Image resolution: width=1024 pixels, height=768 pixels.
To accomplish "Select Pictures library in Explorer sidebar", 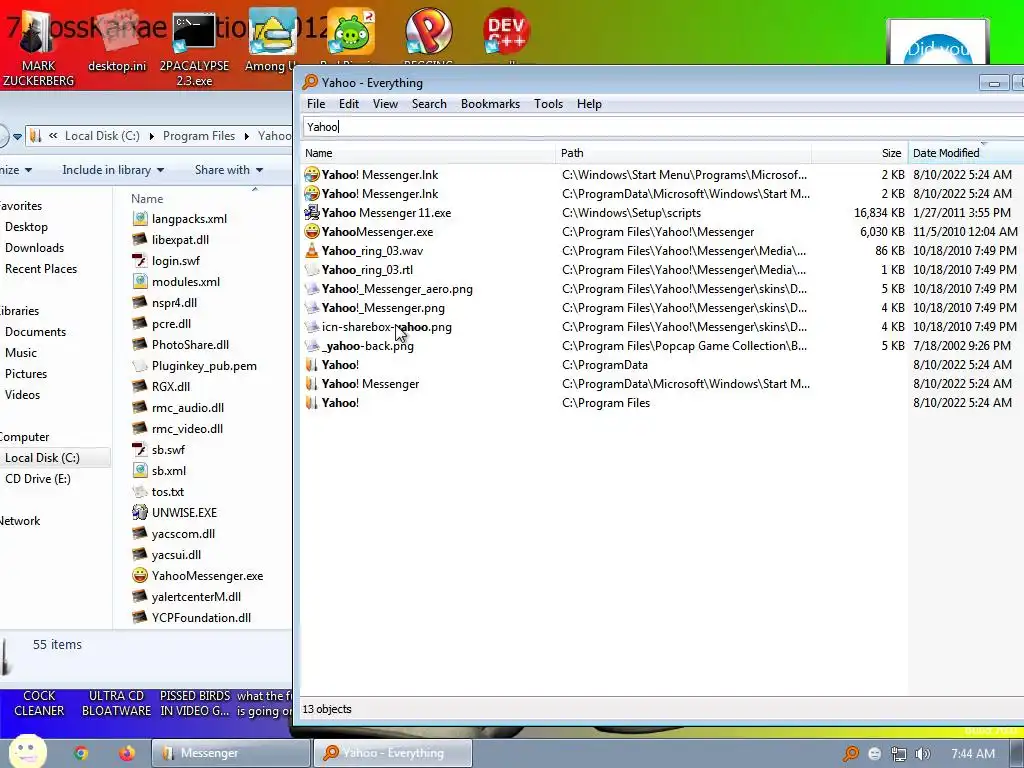I will [x=26, y=374].
